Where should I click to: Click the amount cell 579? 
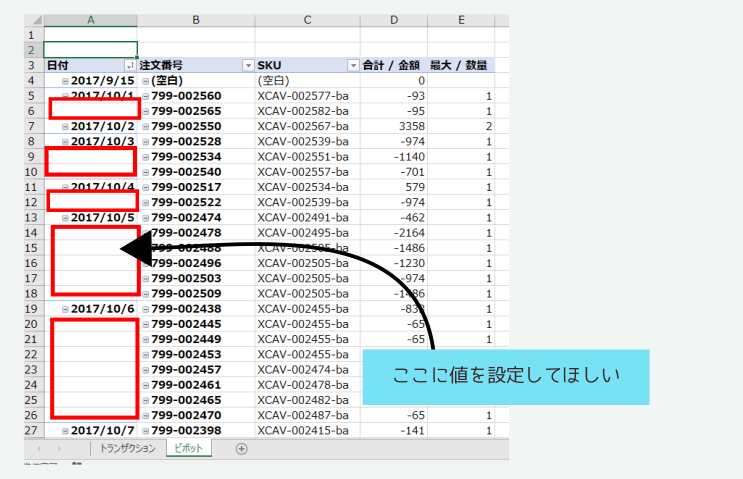(394, 187)
